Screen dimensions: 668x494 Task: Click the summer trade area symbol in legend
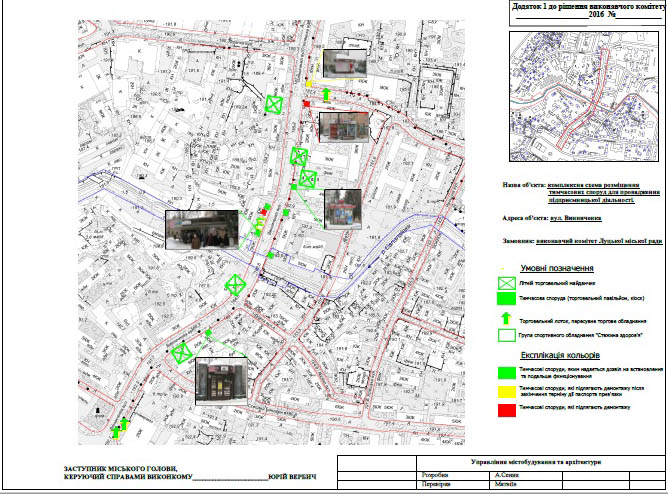(x=506, y=284)
